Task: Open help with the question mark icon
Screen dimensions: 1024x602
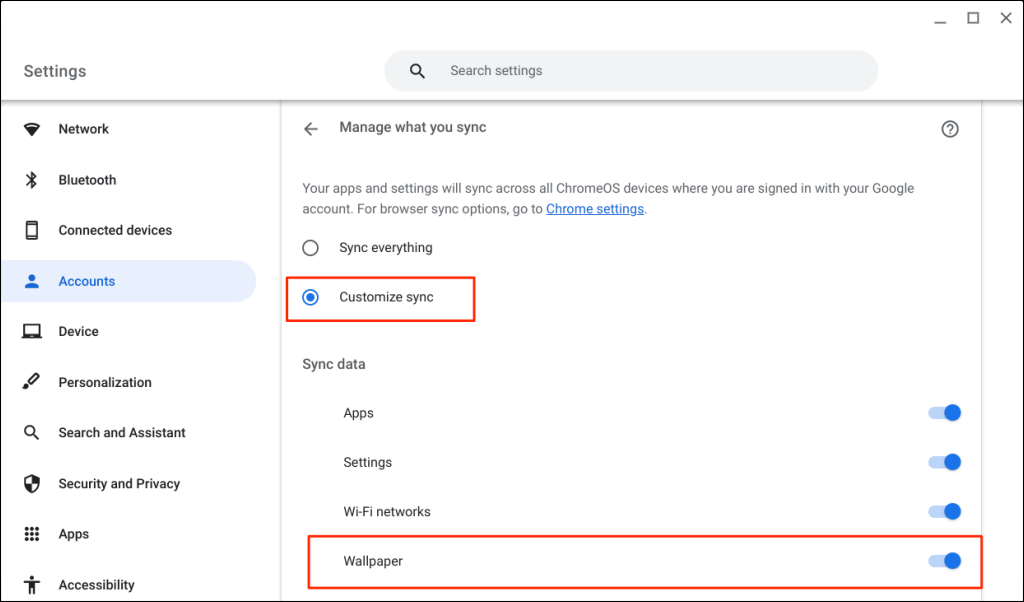Action: pyautogui.click(x=950, y=129)
